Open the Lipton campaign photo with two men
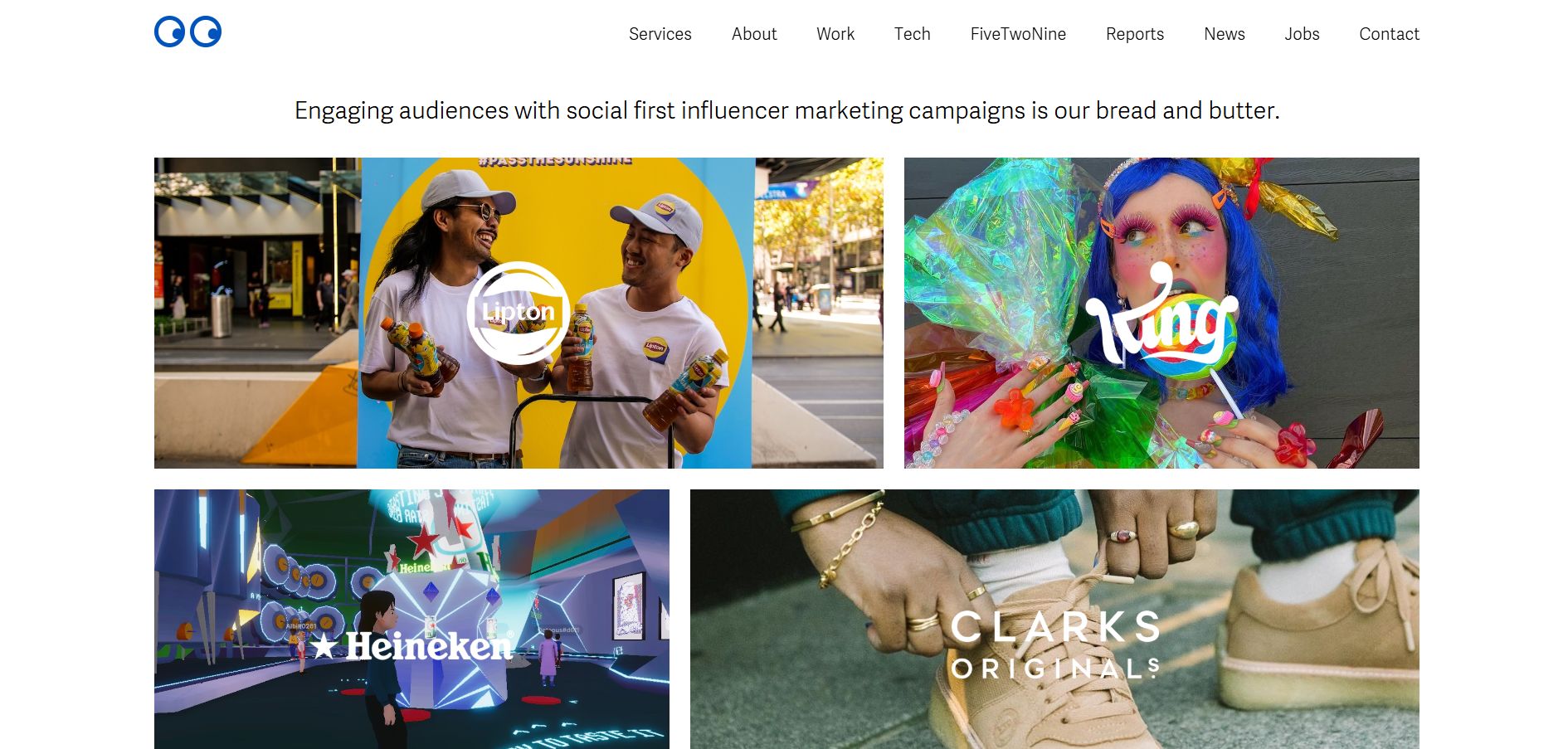The image size is (1568, 749). pos(519,313)
